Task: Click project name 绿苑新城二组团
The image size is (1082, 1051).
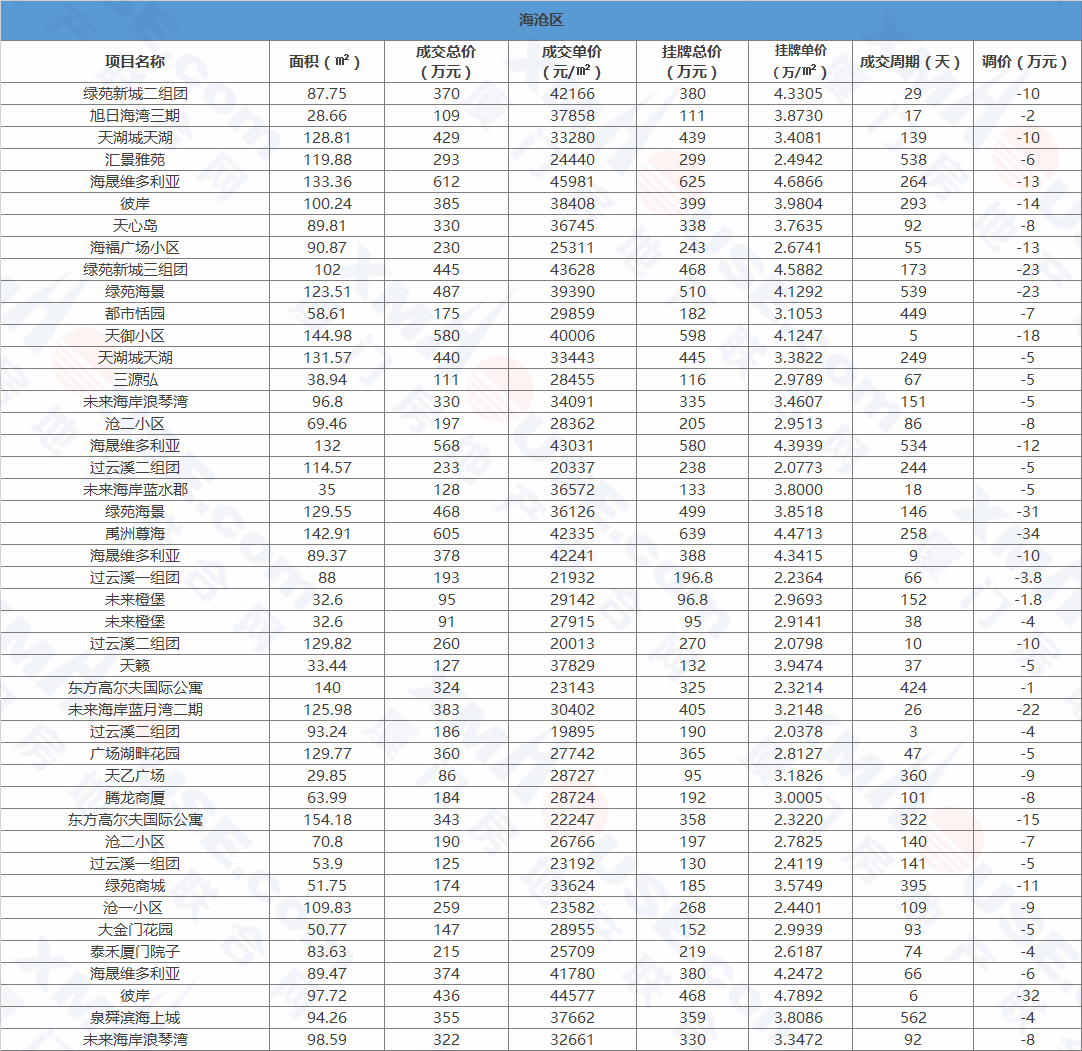Action: click(135, 94)
